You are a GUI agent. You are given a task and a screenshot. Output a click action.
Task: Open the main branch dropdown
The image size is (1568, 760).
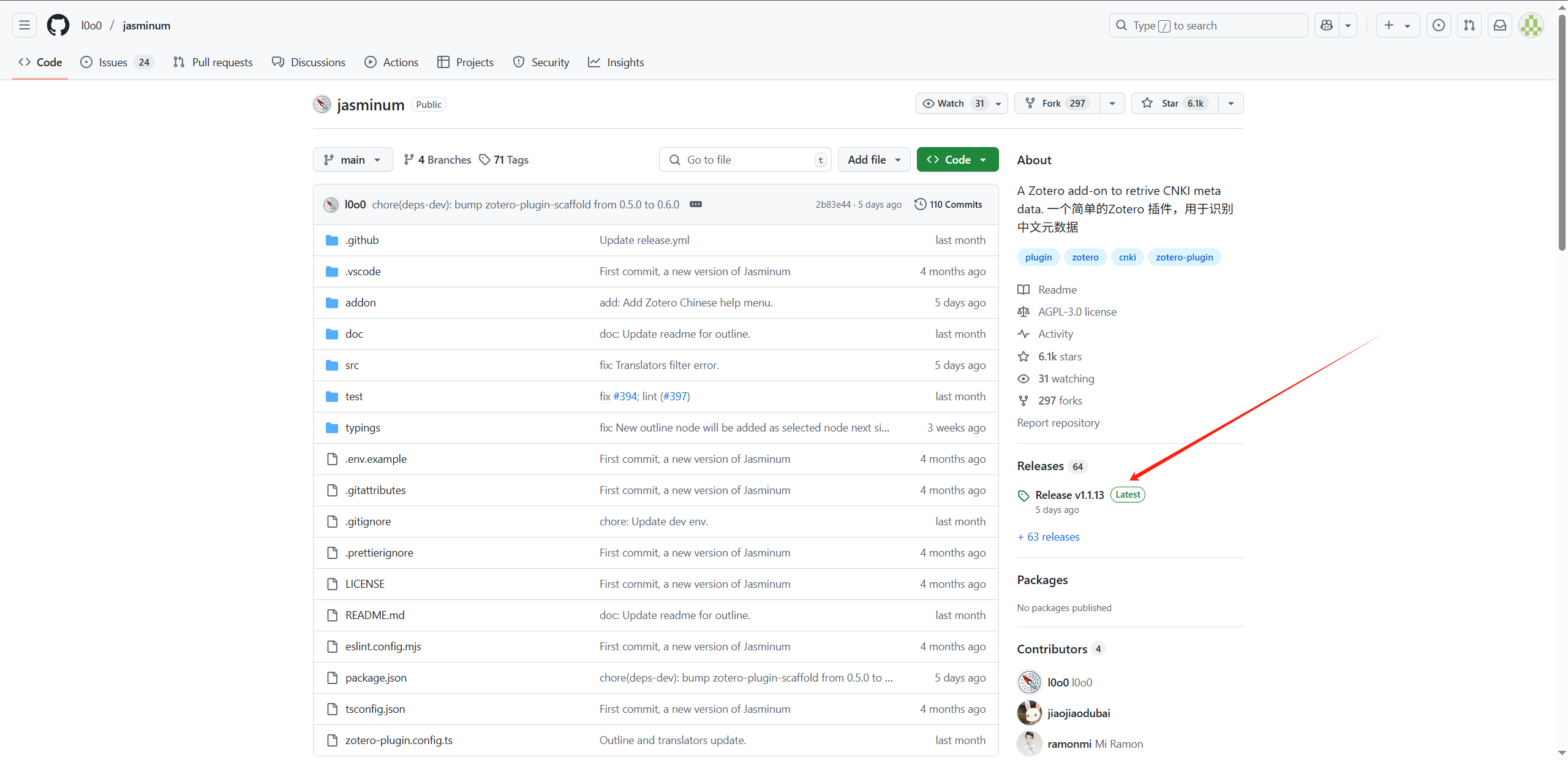pyautogui.click(x=353, y=159)
